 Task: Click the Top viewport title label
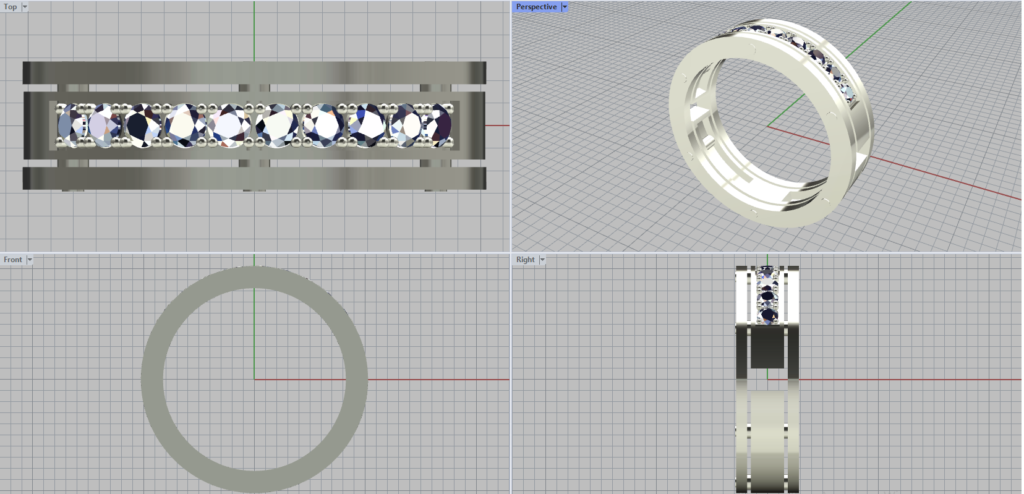point(10,7)
